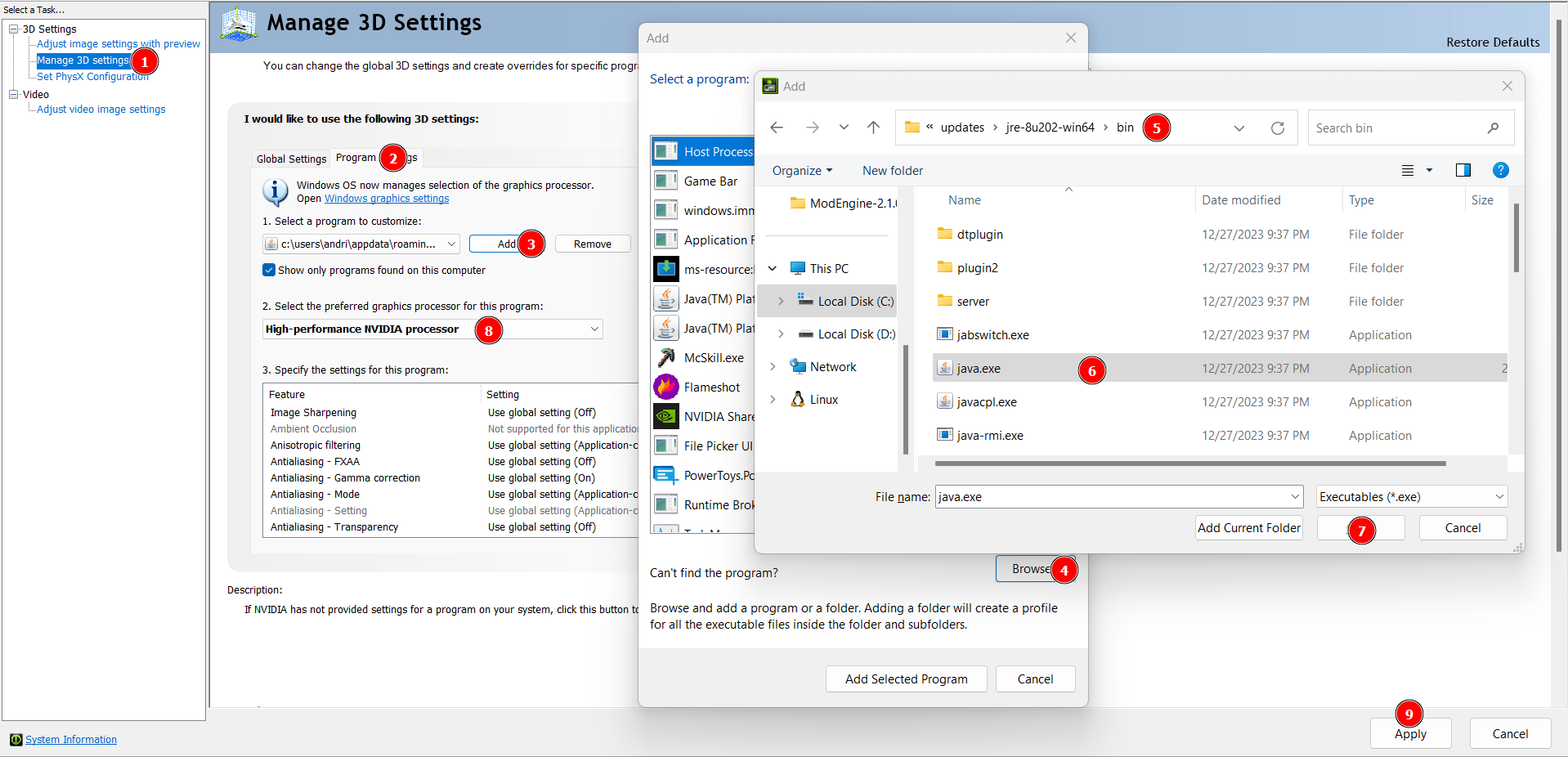The width and height of the screenshot is (1568, 757).
Task: Expand the Linux tree node
Action: coord(773,399)
